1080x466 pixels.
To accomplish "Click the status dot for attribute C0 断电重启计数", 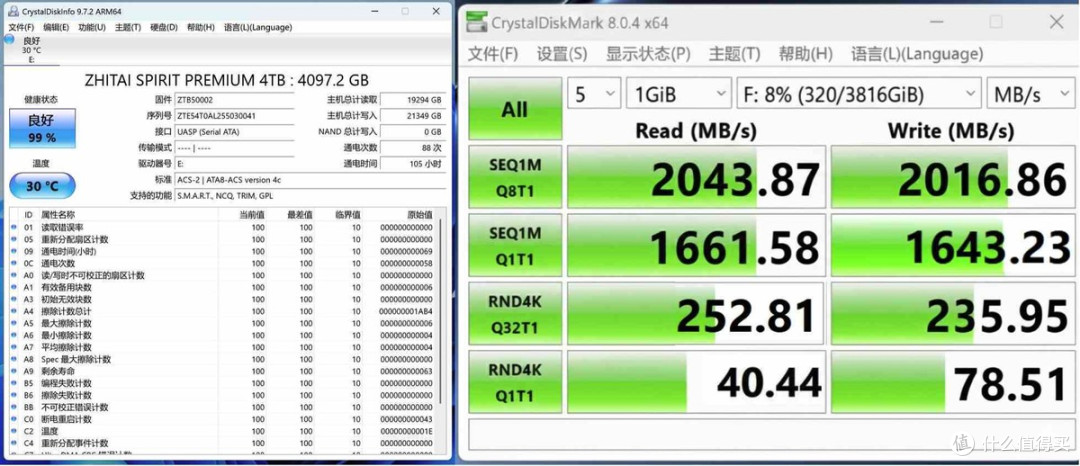I will click(14, 419).
